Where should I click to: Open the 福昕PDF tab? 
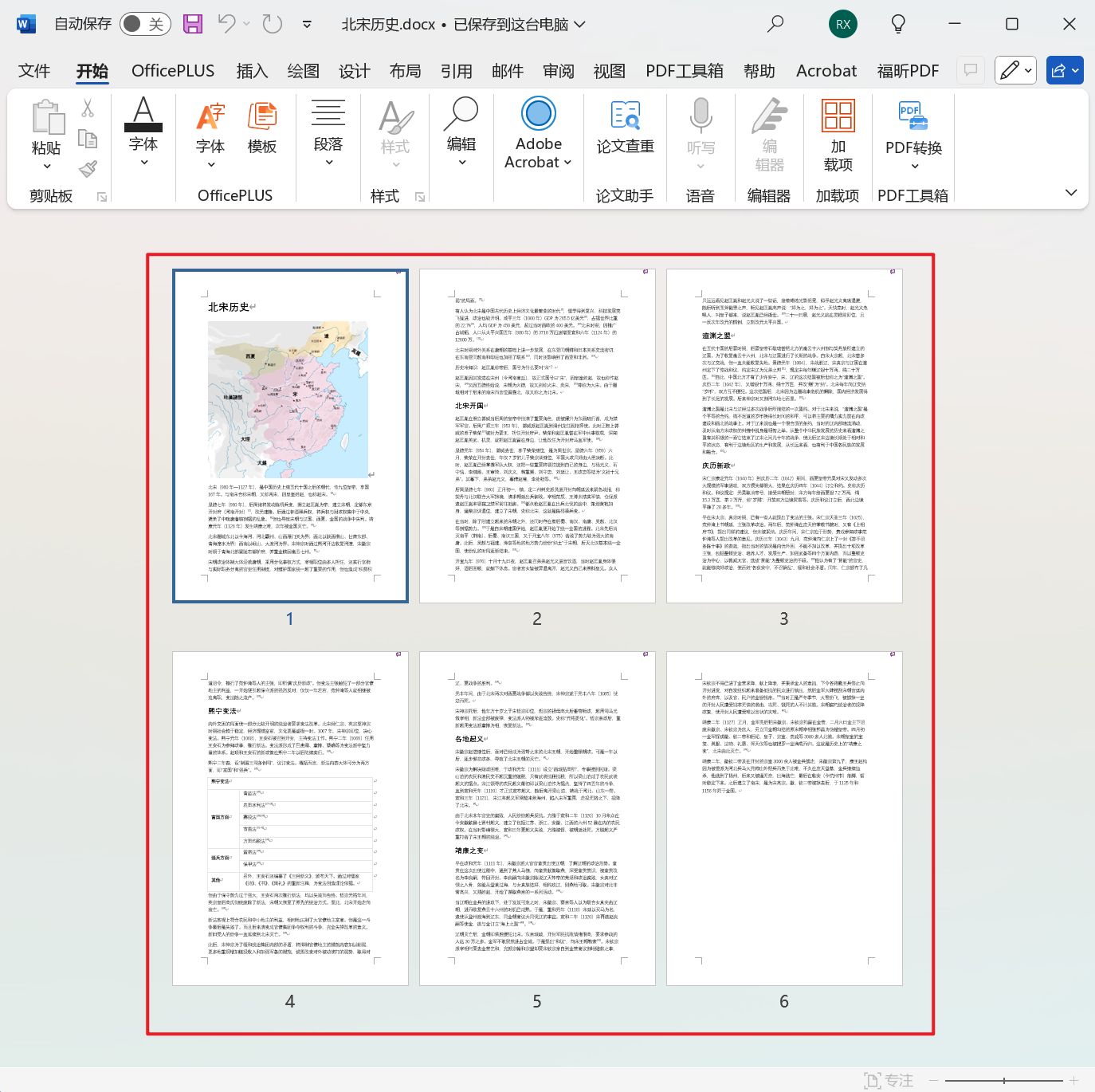pos(908,71)
